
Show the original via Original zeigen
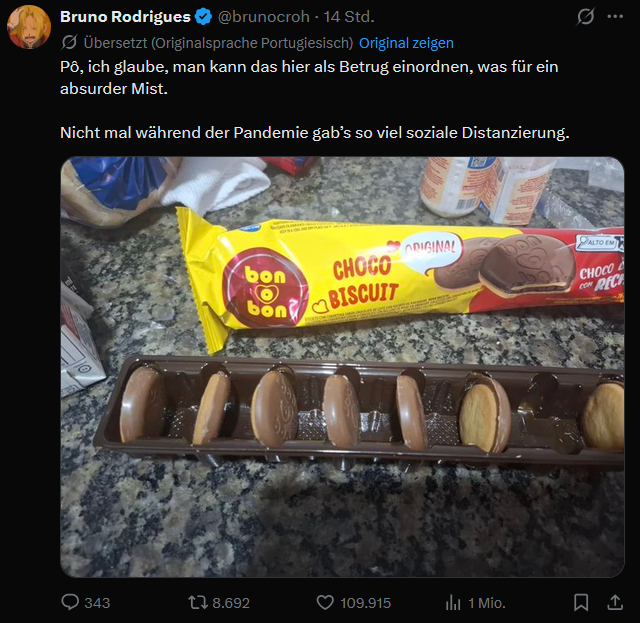(x=406, y=43)
